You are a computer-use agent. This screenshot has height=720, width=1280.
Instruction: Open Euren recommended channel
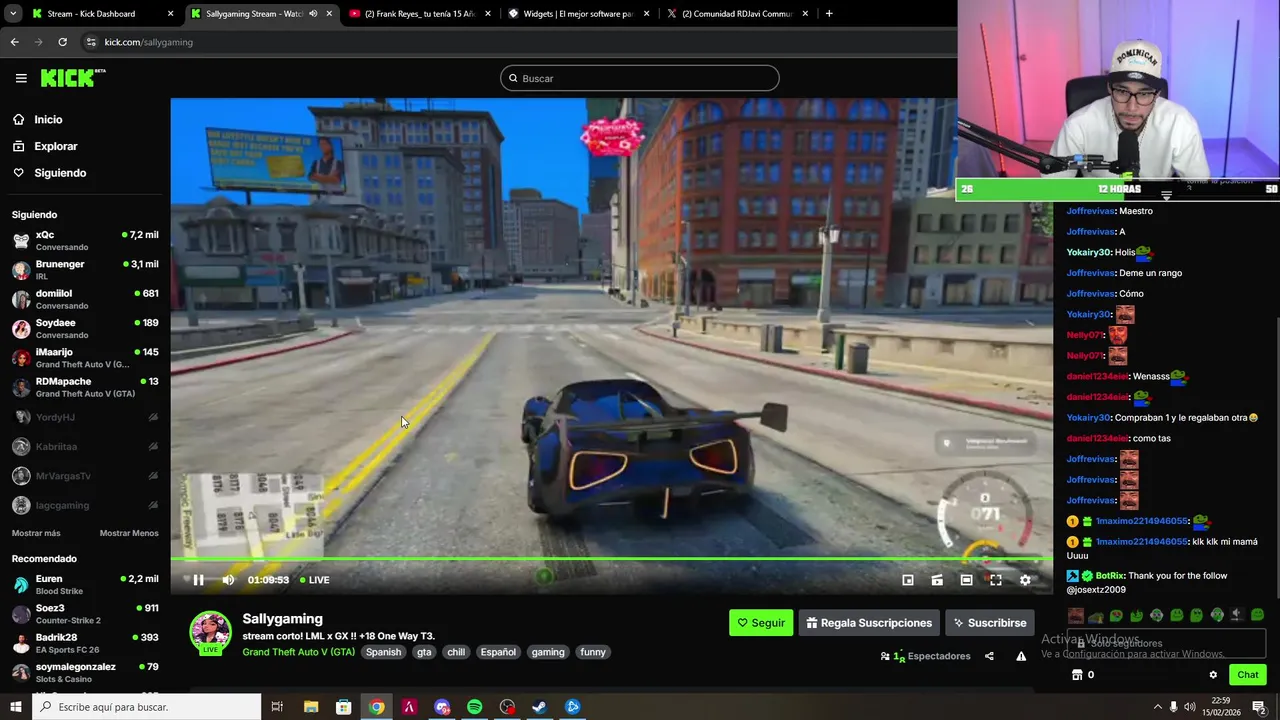(x=85, y=585)
